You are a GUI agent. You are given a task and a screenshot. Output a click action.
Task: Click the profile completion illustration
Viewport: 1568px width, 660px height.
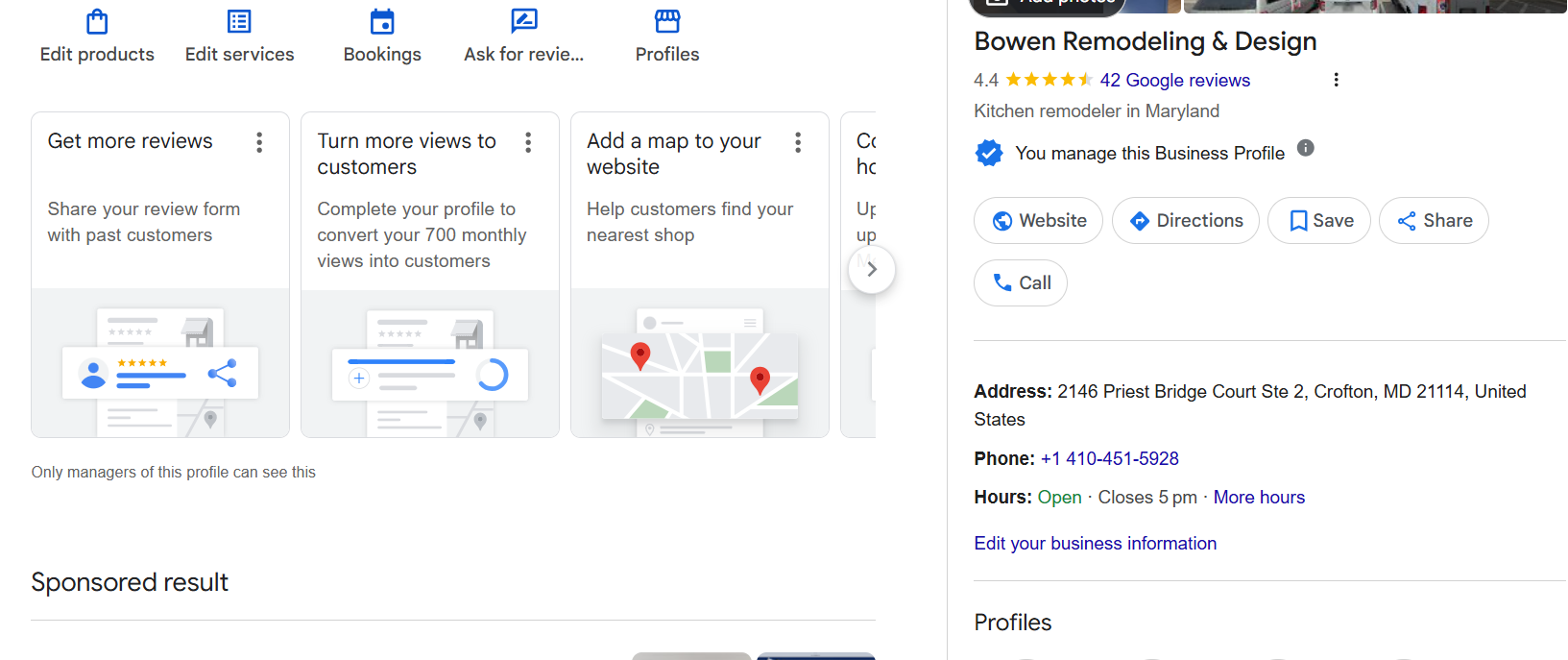point(430,363)
